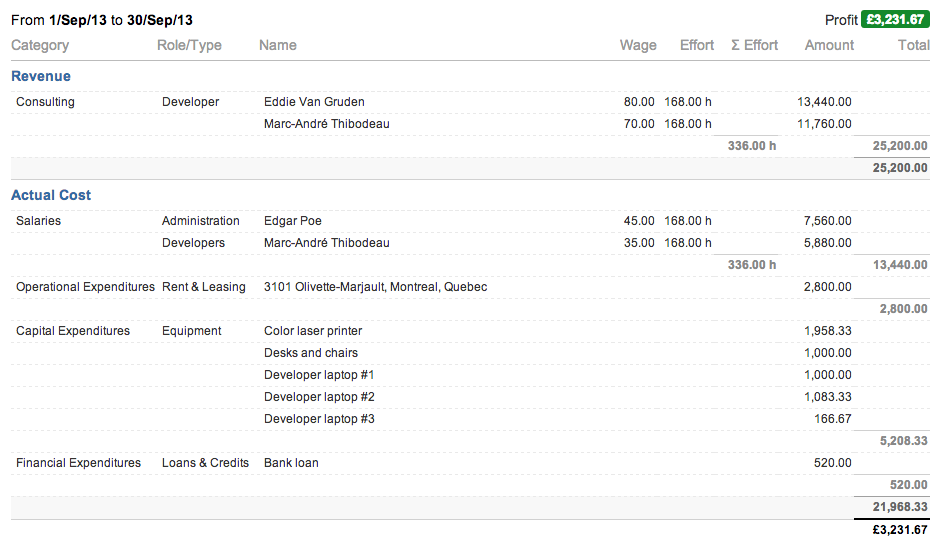Image resolution: width=944 pixels, height=547 pixels.
Task: Click the Role/Type column header
Action: 189,45
